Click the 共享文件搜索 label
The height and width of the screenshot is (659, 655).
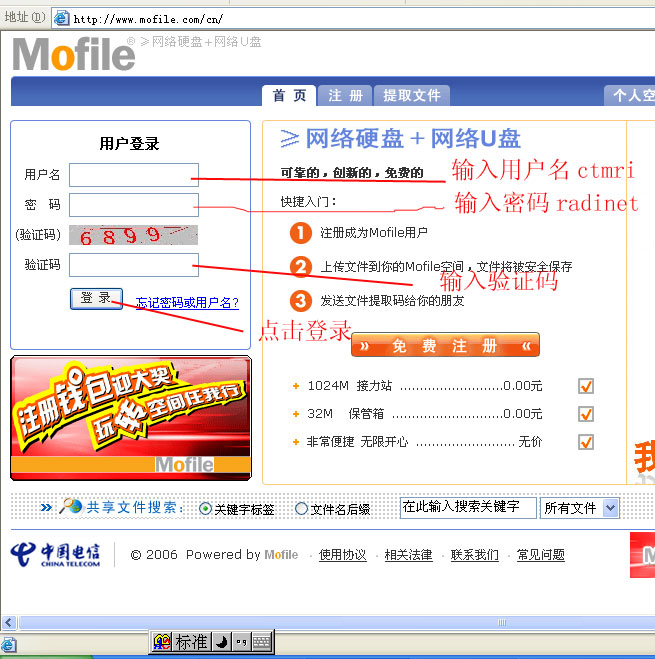[x=135, y=507]
